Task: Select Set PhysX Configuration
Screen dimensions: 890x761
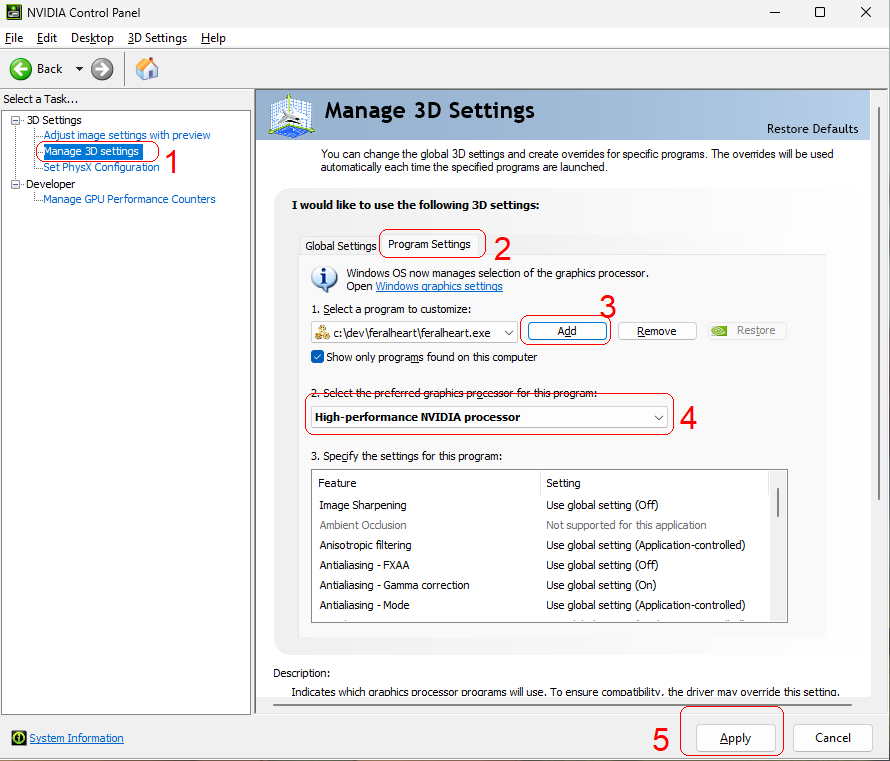Action: (101, 167)
